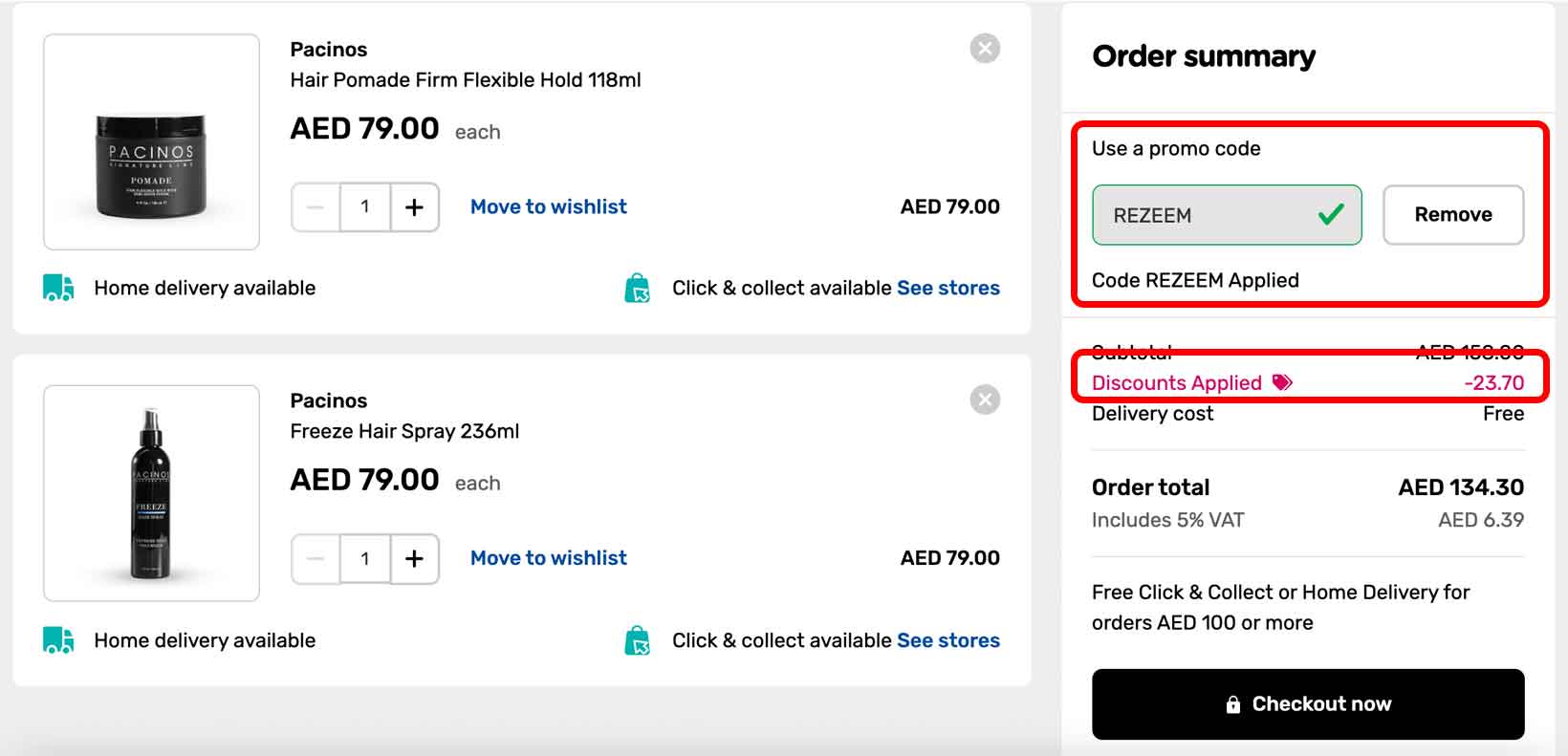This screenshot has width=1568, height=756.
Task: Open See stores for Freeze Hair Spray
Action: tap(948, 639)
